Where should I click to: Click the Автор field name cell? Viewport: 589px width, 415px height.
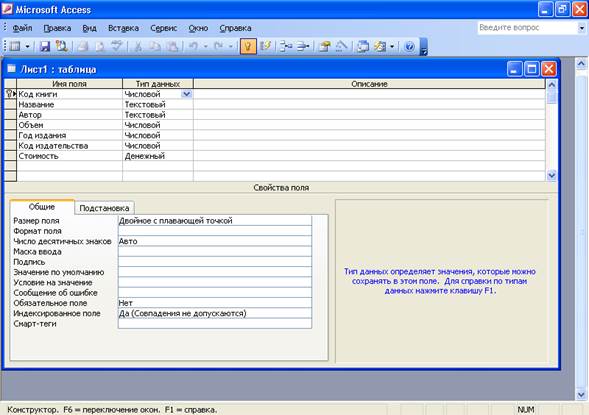pyautogui.click(x=69, y=115)
